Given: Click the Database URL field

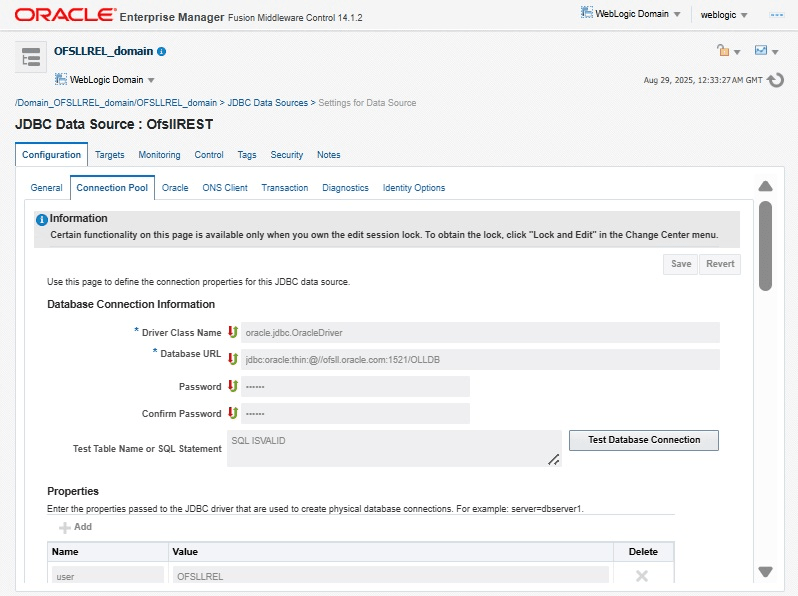Looking at the screenshot, I should click(480, 359).
